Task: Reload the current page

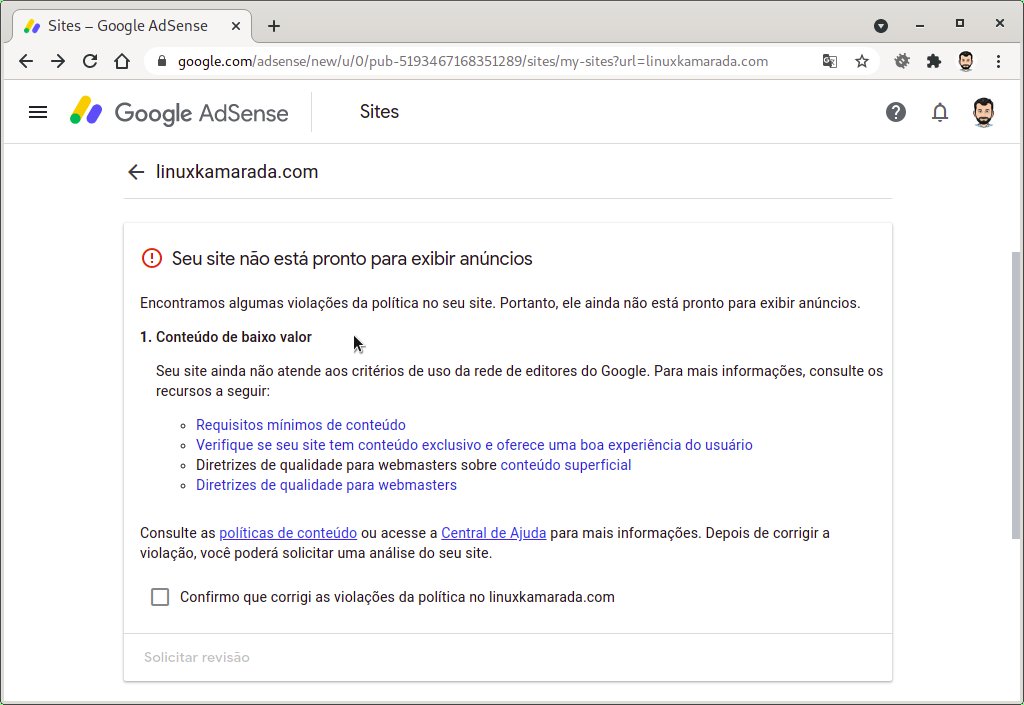Action: point(90,61)
